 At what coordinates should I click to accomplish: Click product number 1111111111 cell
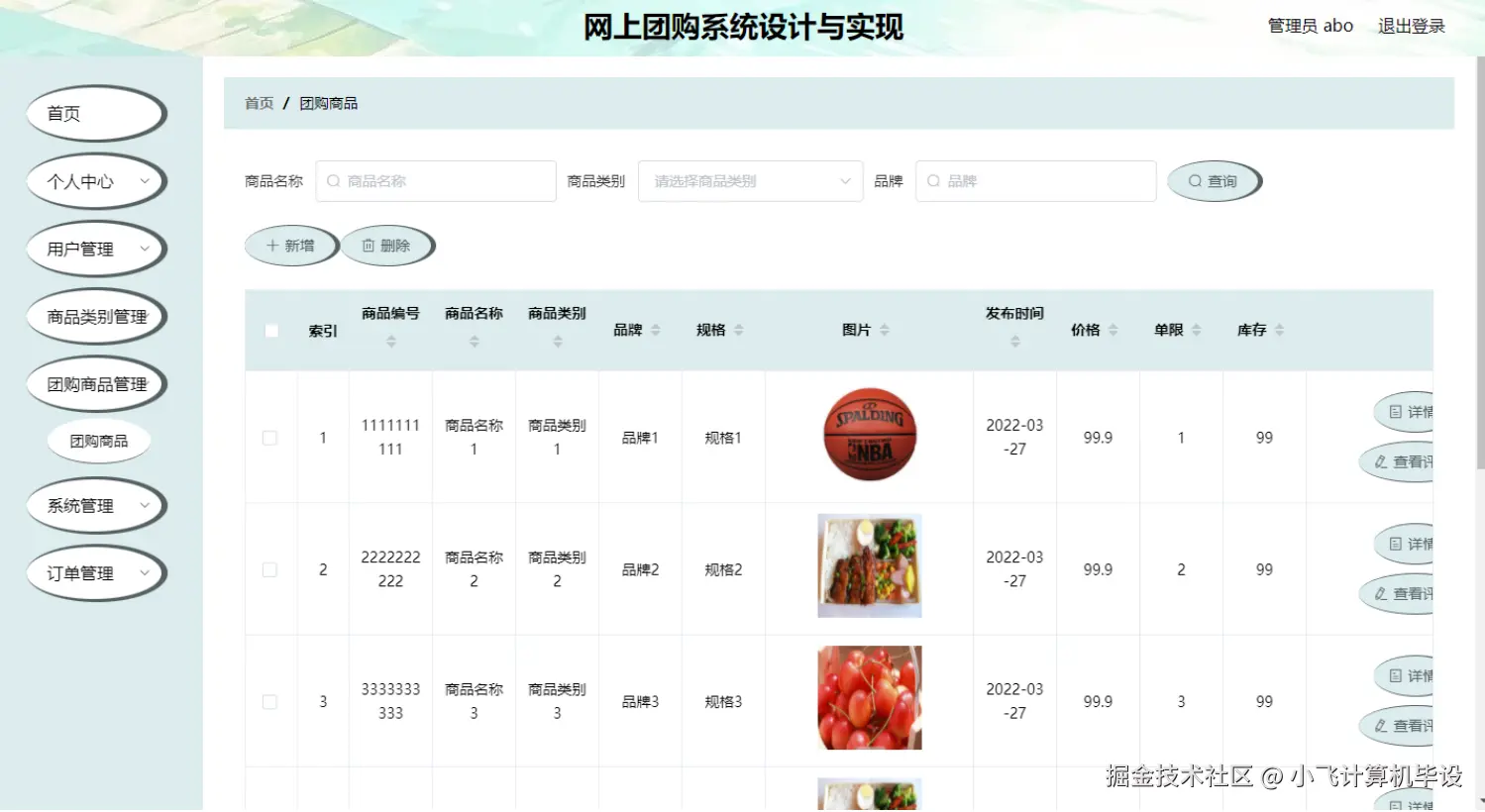click(390, 438)
